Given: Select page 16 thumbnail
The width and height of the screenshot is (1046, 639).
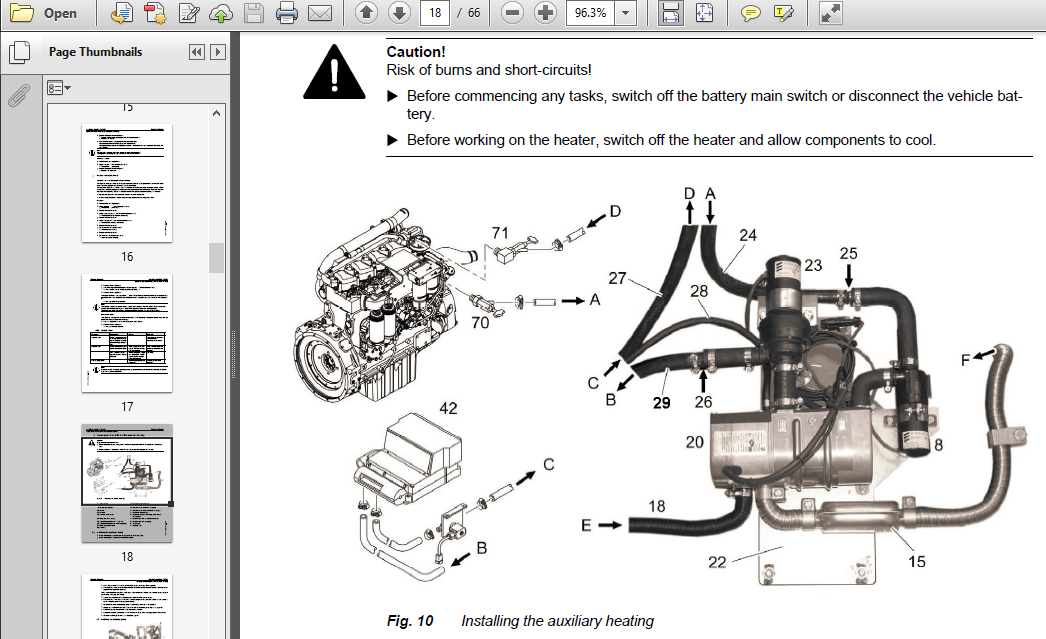Looking at the screenshot, I should 127,183.
